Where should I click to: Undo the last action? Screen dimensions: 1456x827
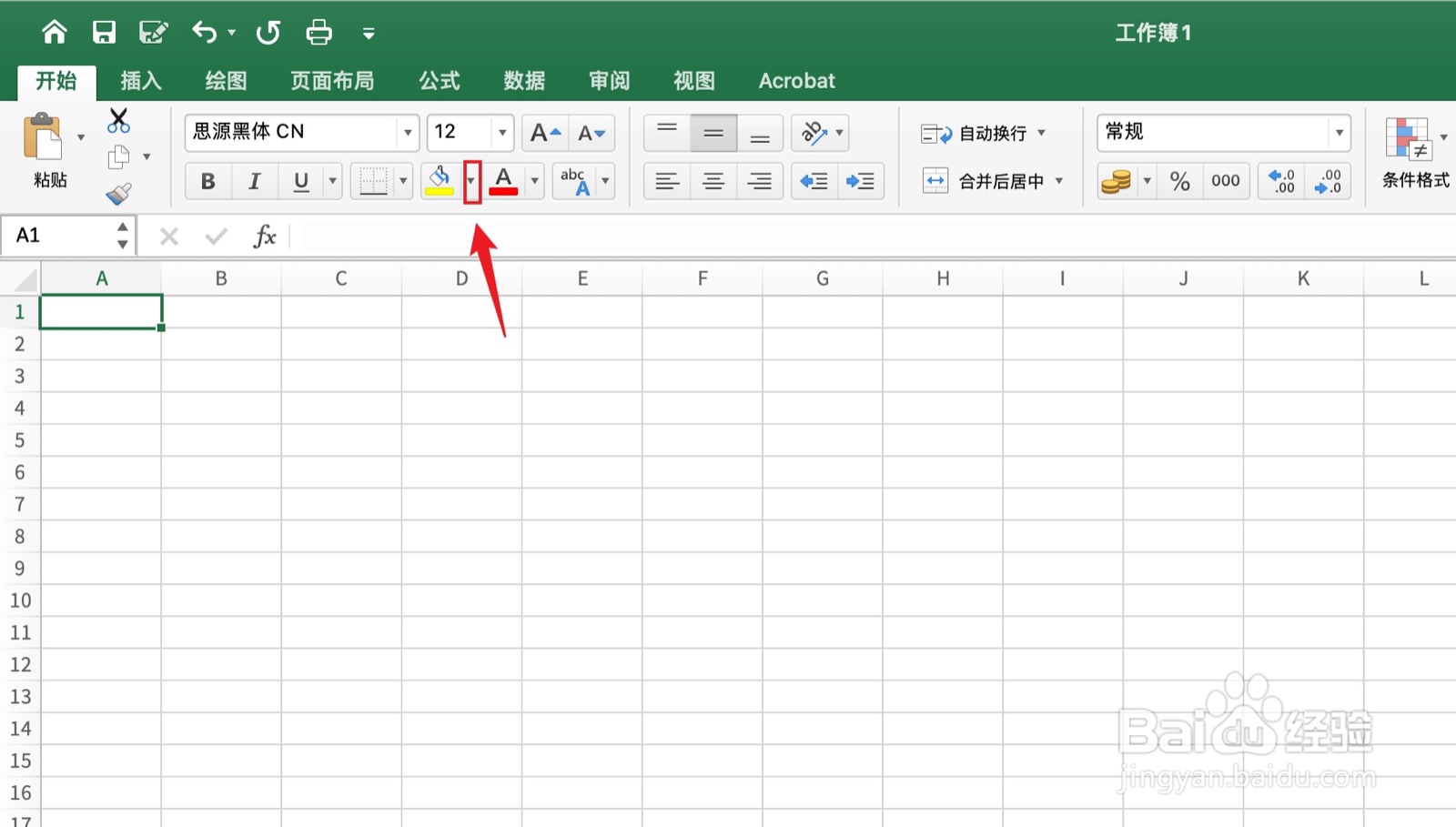[204, 33]
